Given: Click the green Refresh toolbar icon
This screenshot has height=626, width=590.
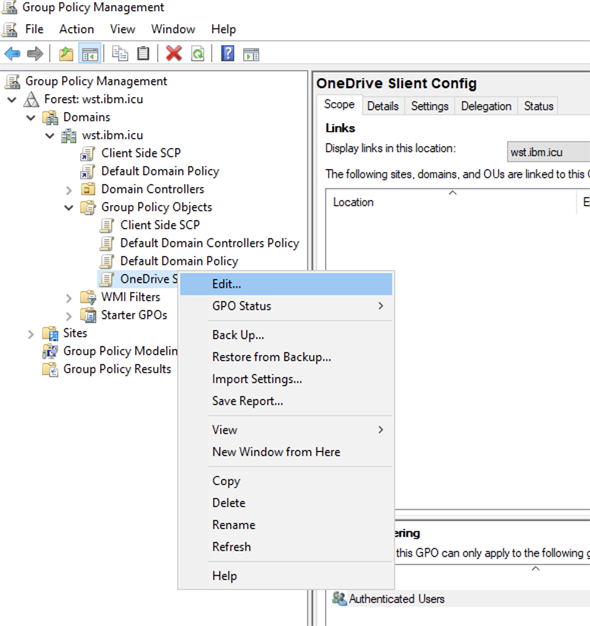Looking at the screenshot, I should (x=198, y=53).
